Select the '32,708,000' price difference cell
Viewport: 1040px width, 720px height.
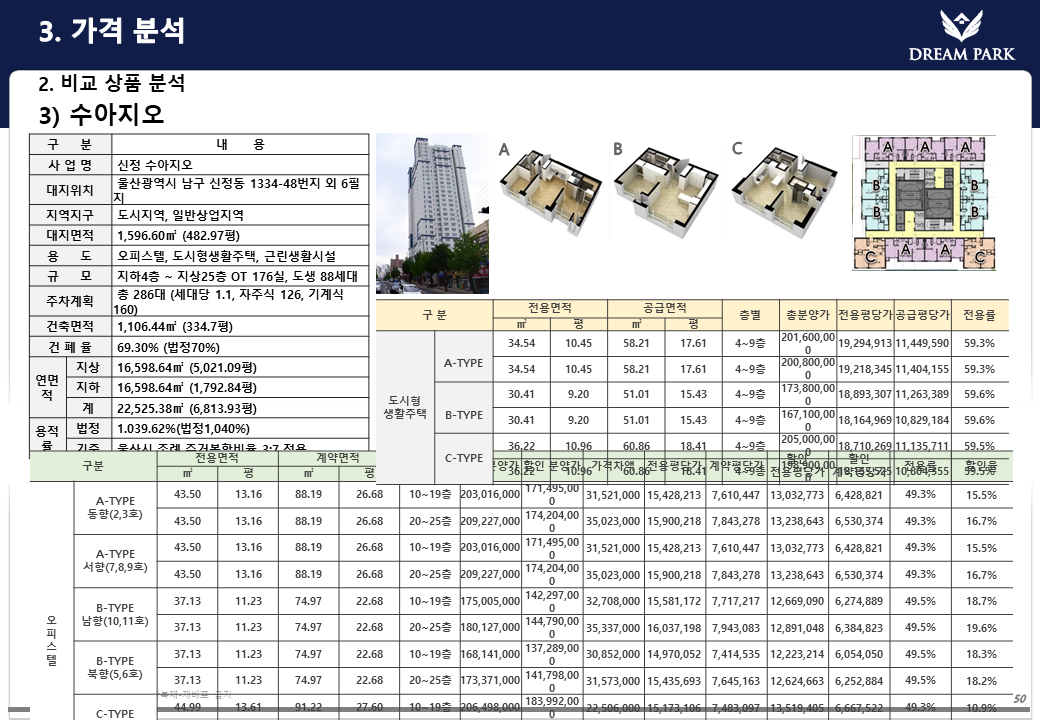(613, 601)
